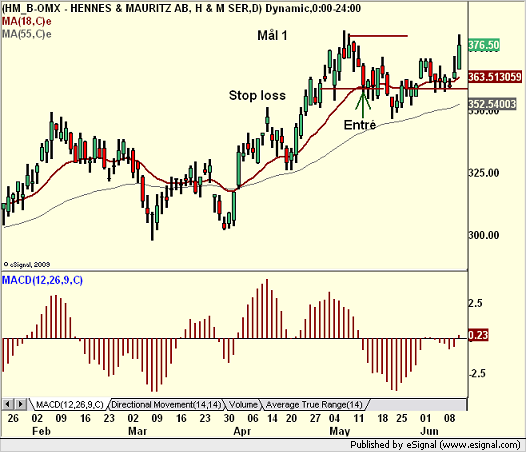Select the MA(18,C)e legend label
Screen dimensions: 526x452
coord(27,21)
